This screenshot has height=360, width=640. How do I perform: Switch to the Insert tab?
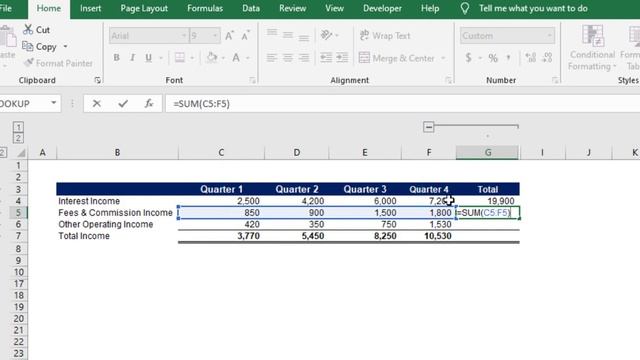(90, 9)
